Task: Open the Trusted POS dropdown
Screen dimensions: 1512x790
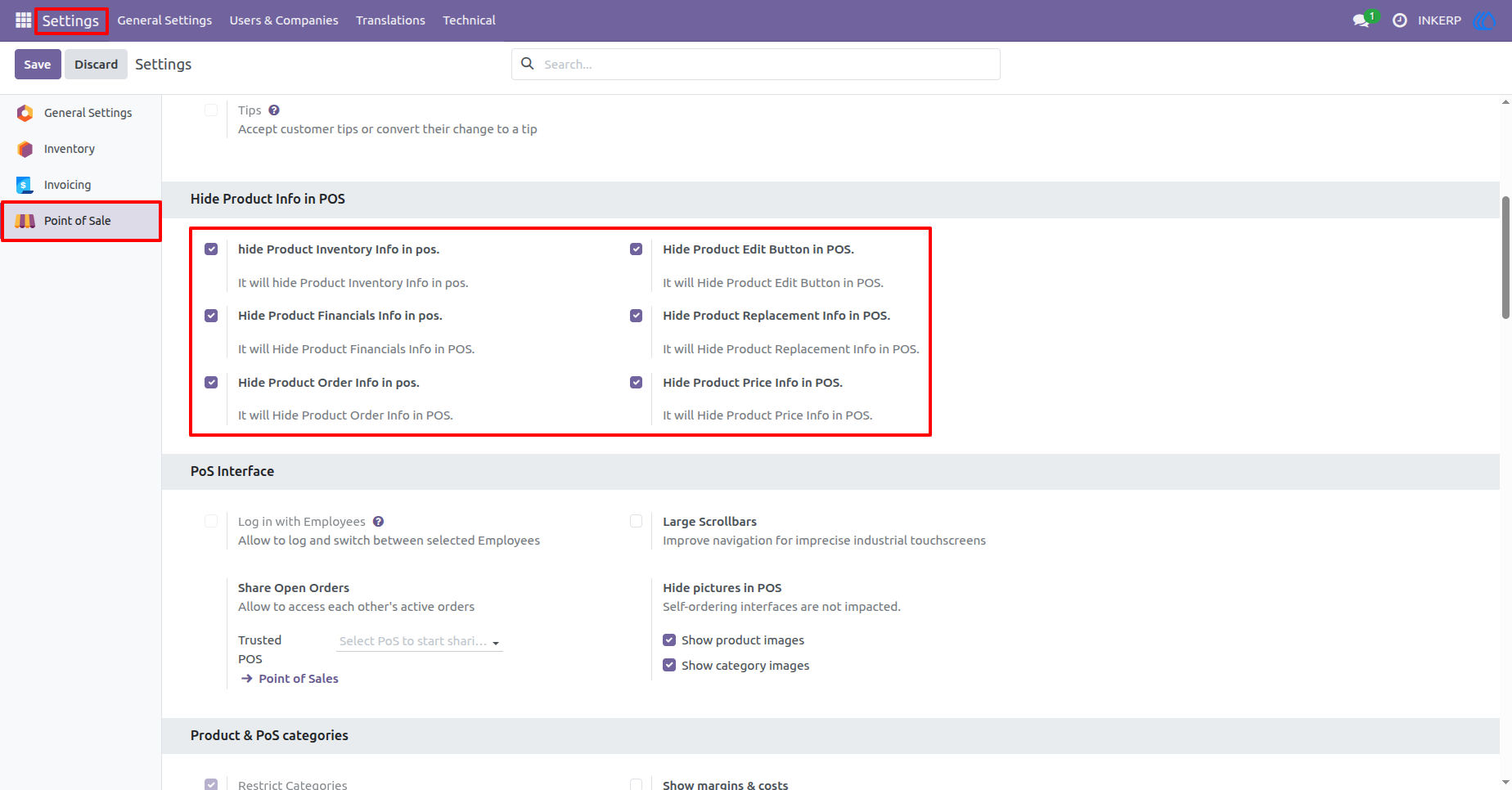Action: coord(420,641)
